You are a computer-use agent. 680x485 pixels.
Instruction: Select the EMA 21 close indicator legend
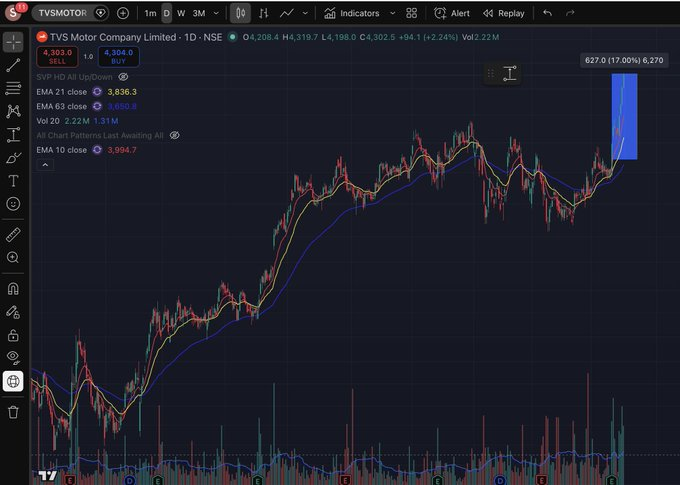[x=62, y=92]
